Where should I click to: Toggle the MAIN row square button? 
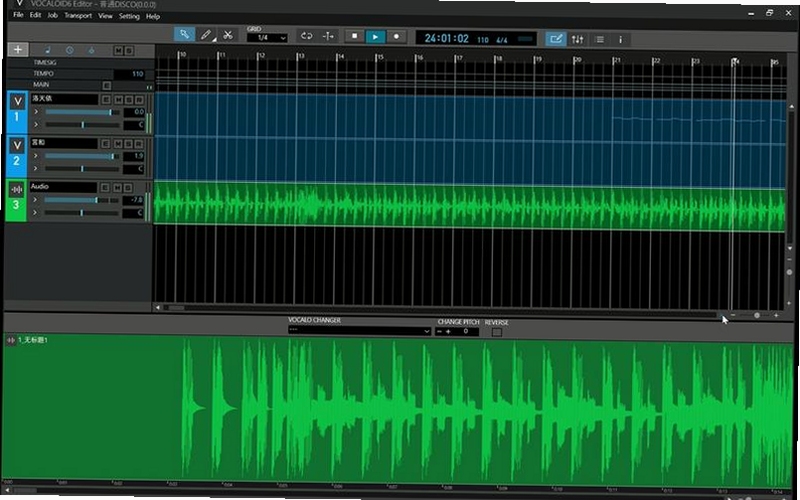pos(107,85)
